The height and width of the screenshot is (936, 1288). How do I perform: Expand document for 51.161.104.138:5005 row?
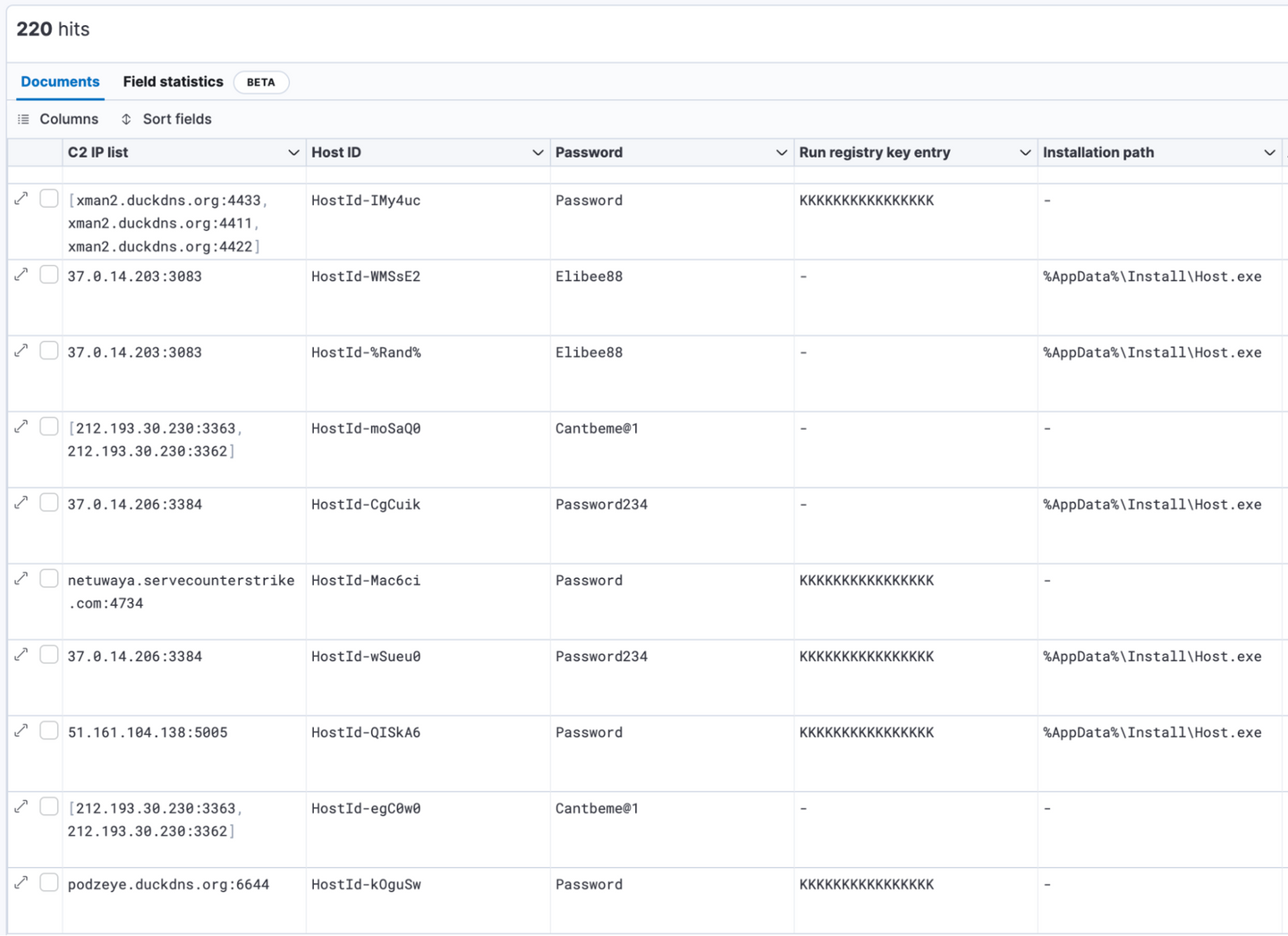[21, 731]
